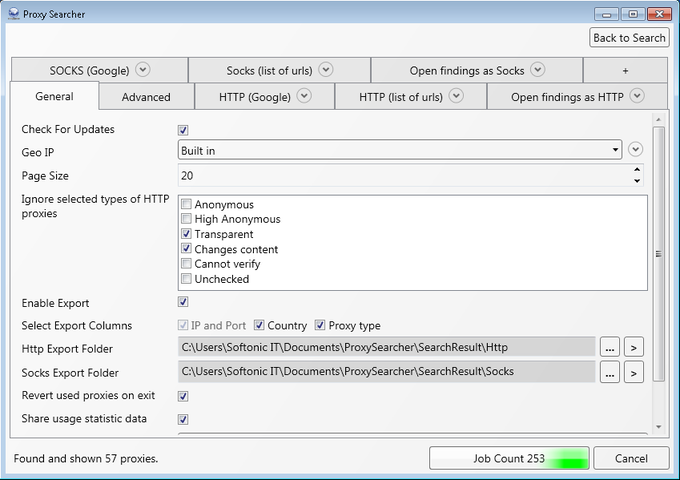The image size is (680, 480).
Task: Open the Open findings as HTTP chevron
Action: pyautogui.click(x=637, y=96)
